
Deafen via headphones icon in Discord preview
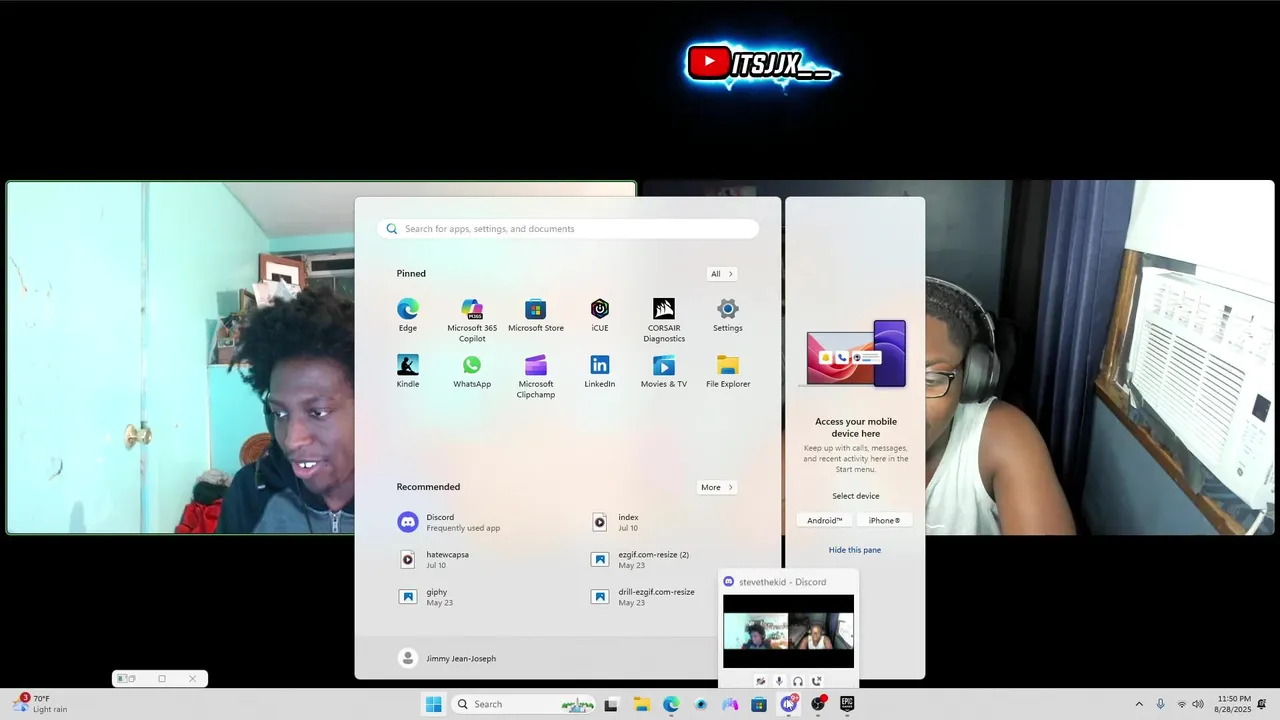pos(798,681)
